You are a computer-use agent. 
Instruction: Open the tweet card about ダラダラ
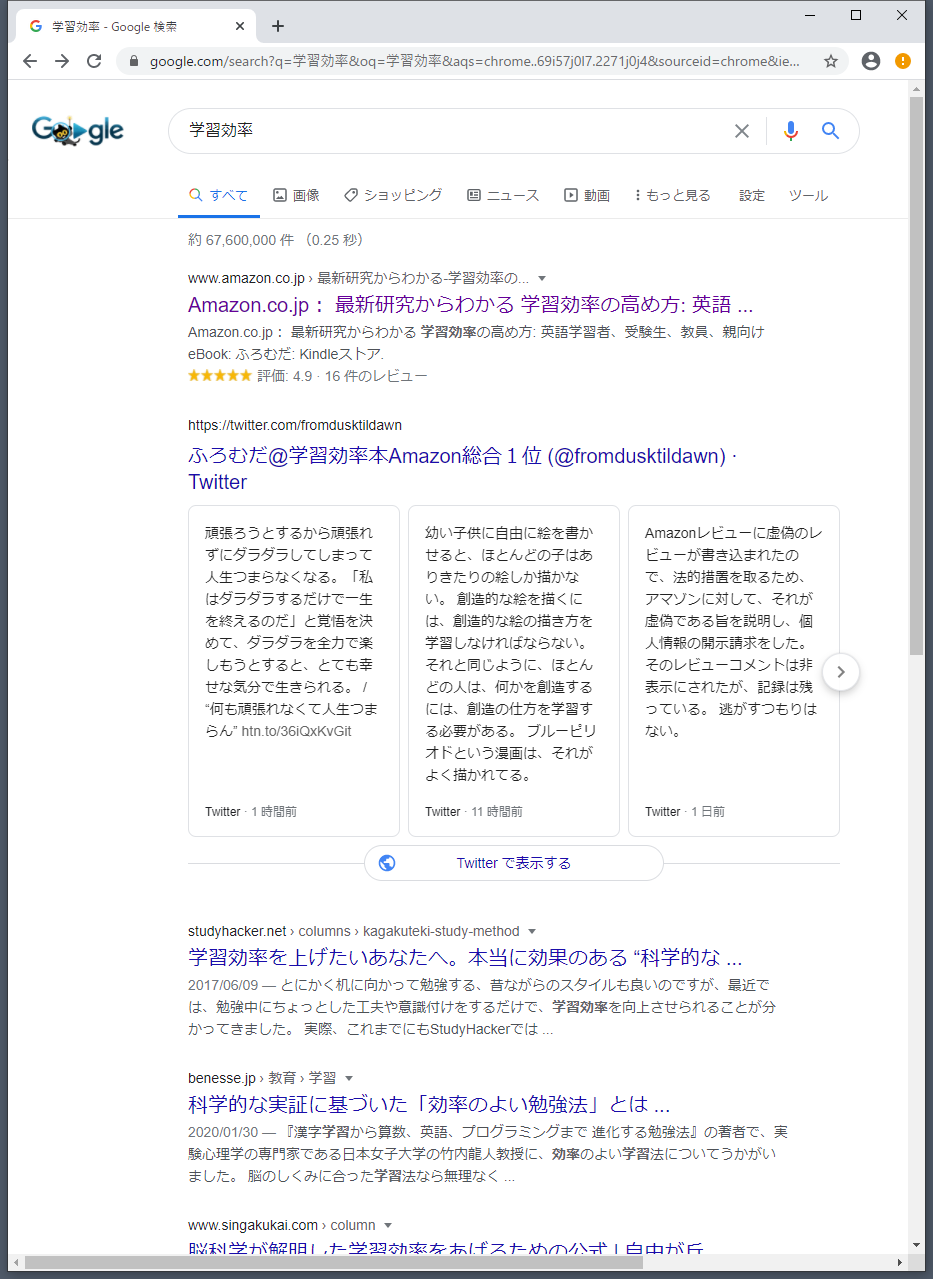[294, 671]
